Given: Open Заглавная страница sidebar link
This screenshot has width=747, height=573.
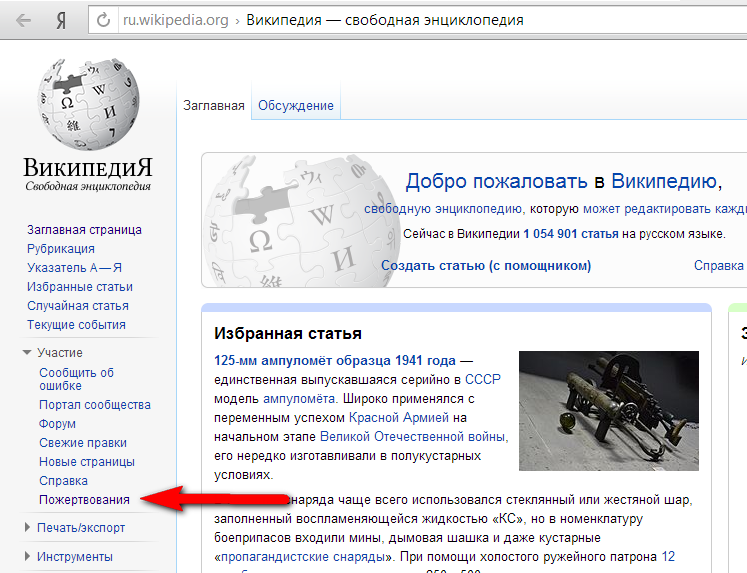Looking at the screenshot, I should (x=84, y=230).
